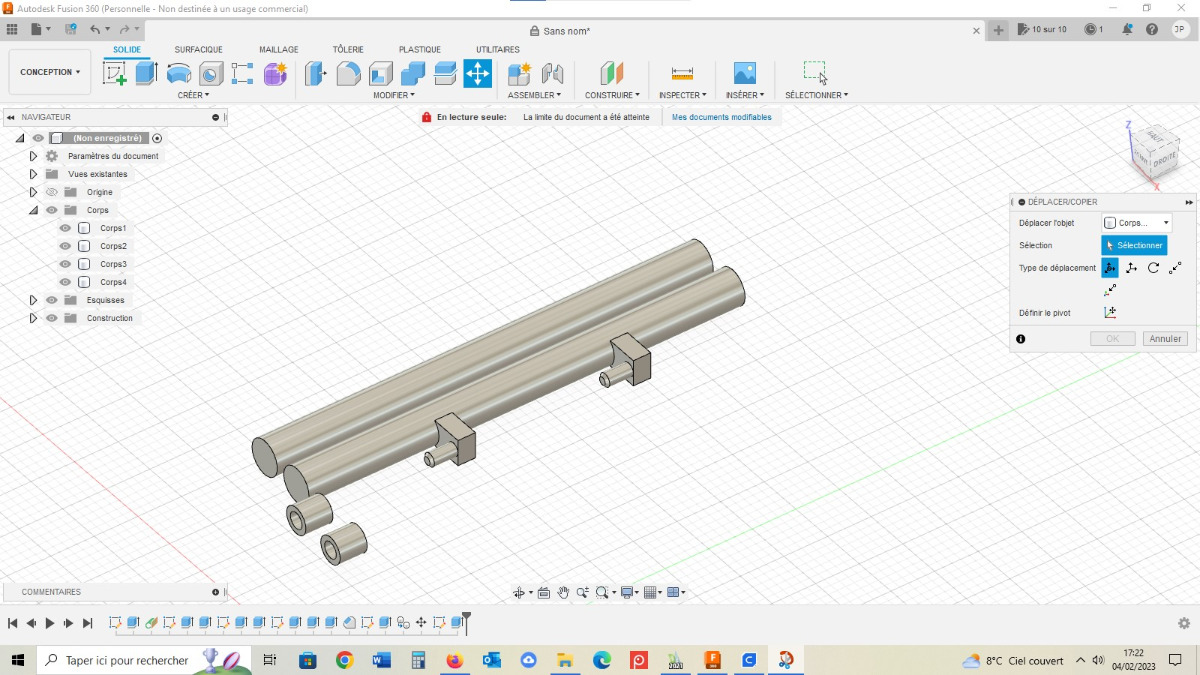This screenshot has width=1200, height=675.
Task: Click the Annuler button
Action: pyautogui.click(x=1165, y=339)
